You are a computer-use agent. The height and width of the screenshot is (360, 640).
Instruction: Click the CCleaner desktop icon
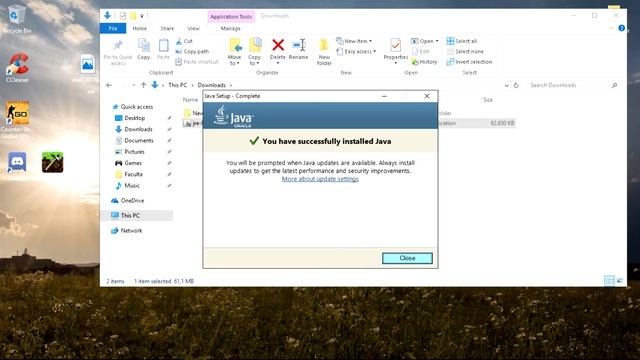coord(17,68)
